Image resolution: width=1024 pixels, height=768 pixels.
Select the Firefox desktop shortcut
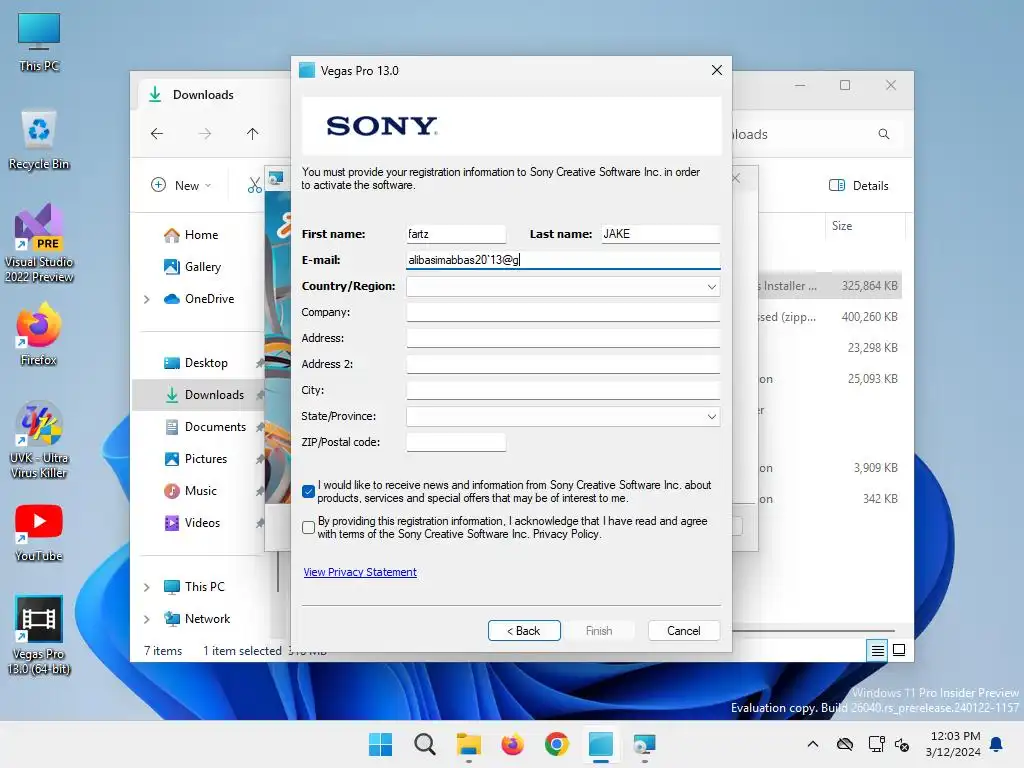[x=39, y=334]
